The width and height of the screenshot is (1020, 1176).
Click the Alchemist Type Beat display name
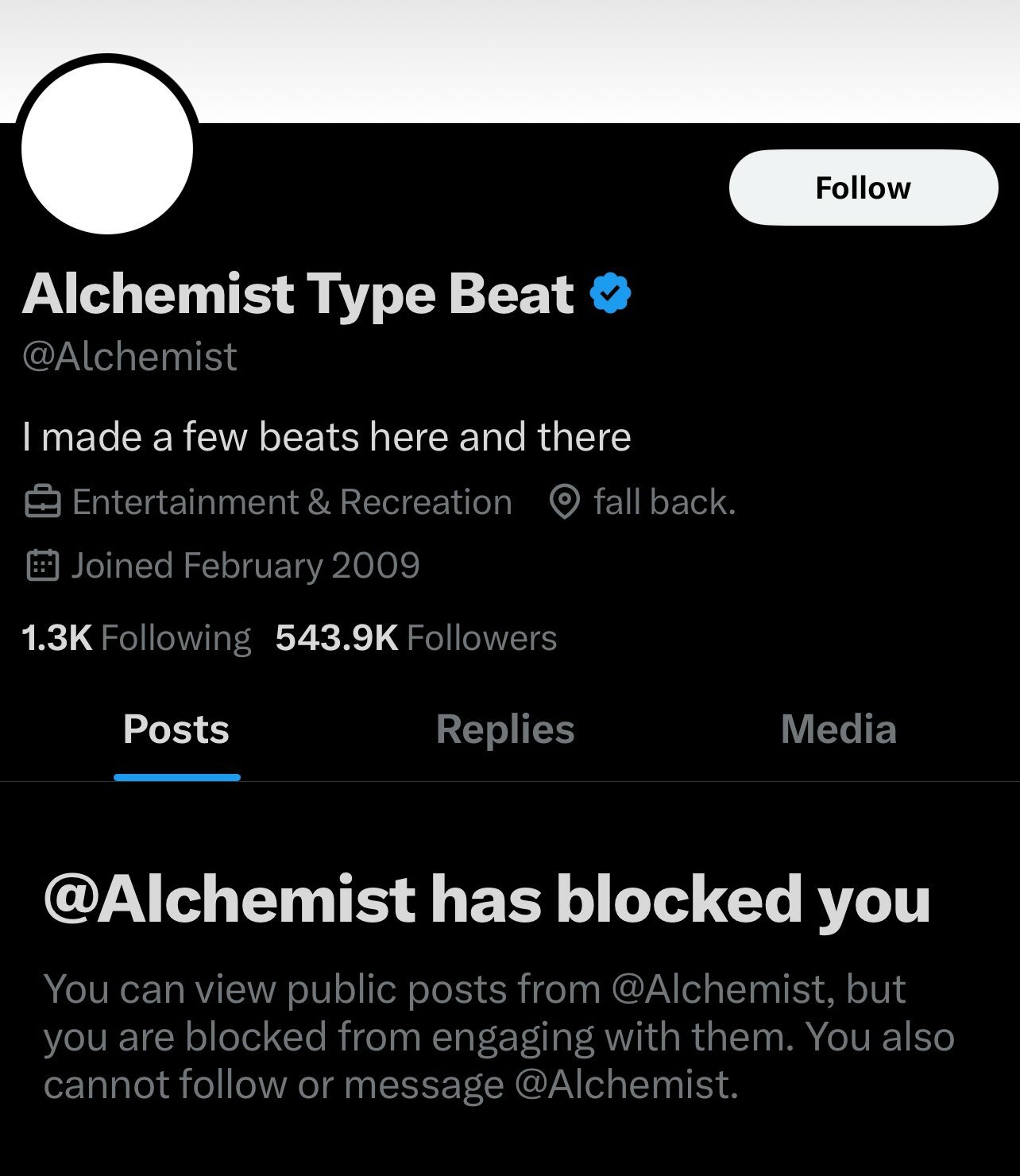pyautogui.click(x=298, y=294)
